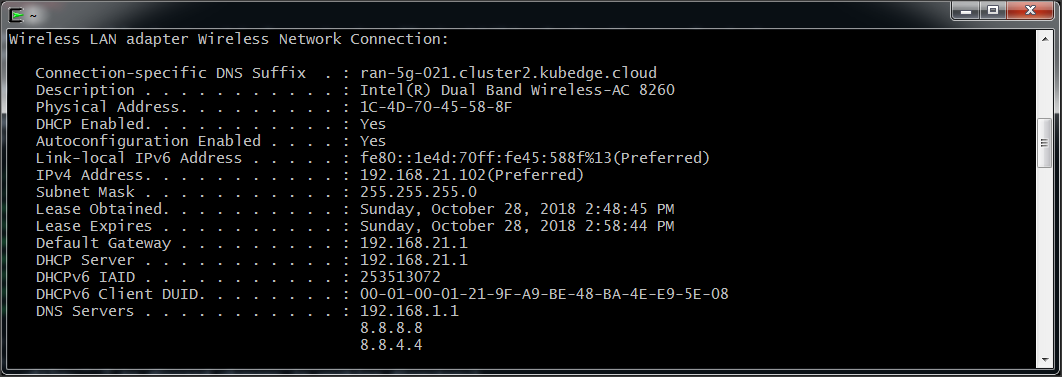Click the DNS server entry 8.8.4.4
1062x377 pixels.
point(391,345)
